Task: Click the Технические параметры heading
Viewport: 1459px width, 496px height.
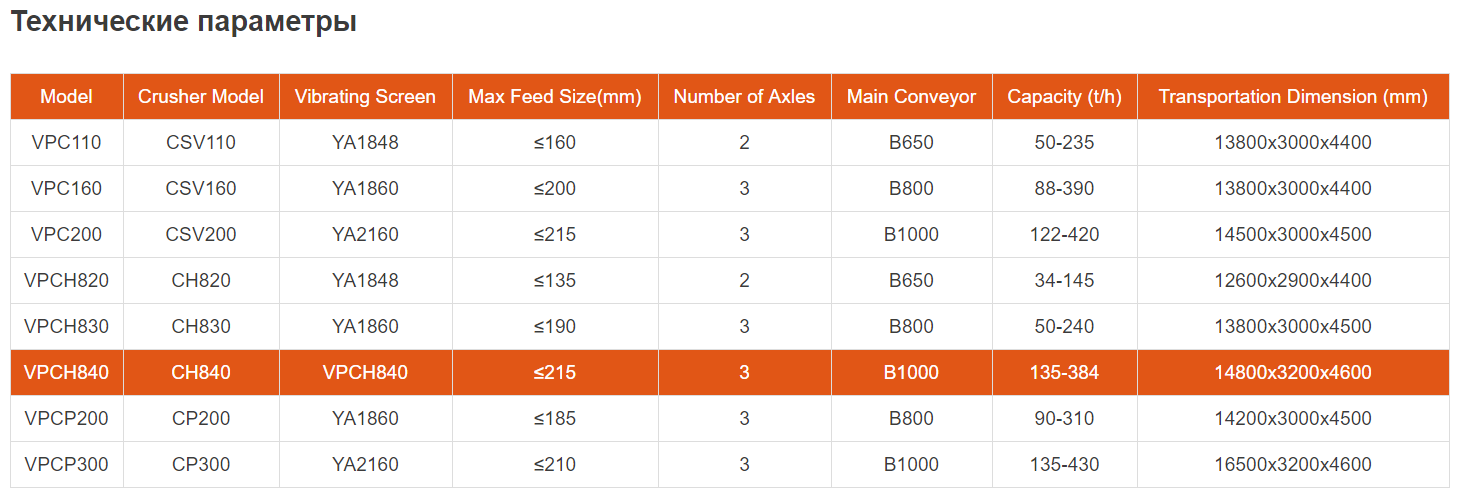Action: [x=184, y=22]
